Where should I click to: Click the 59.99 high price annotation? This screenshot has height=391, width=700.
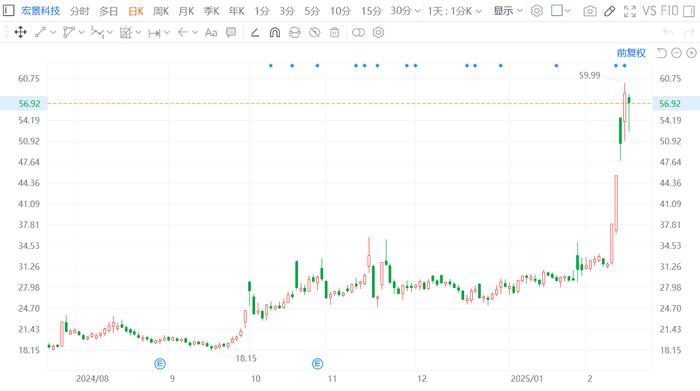589,75
